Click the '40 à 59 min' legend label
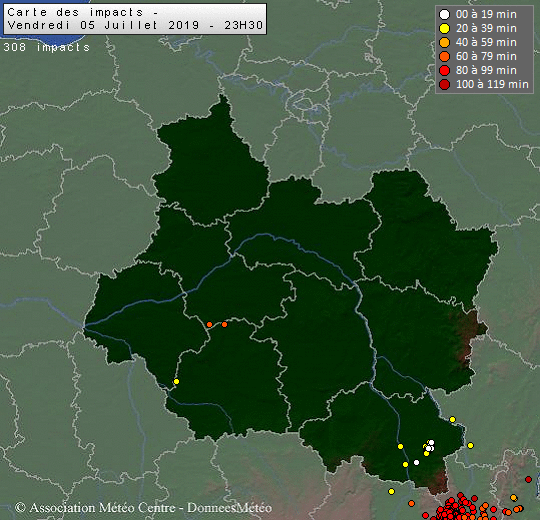The width and height of the screenshot is (540, 520). tap(486, 42)
